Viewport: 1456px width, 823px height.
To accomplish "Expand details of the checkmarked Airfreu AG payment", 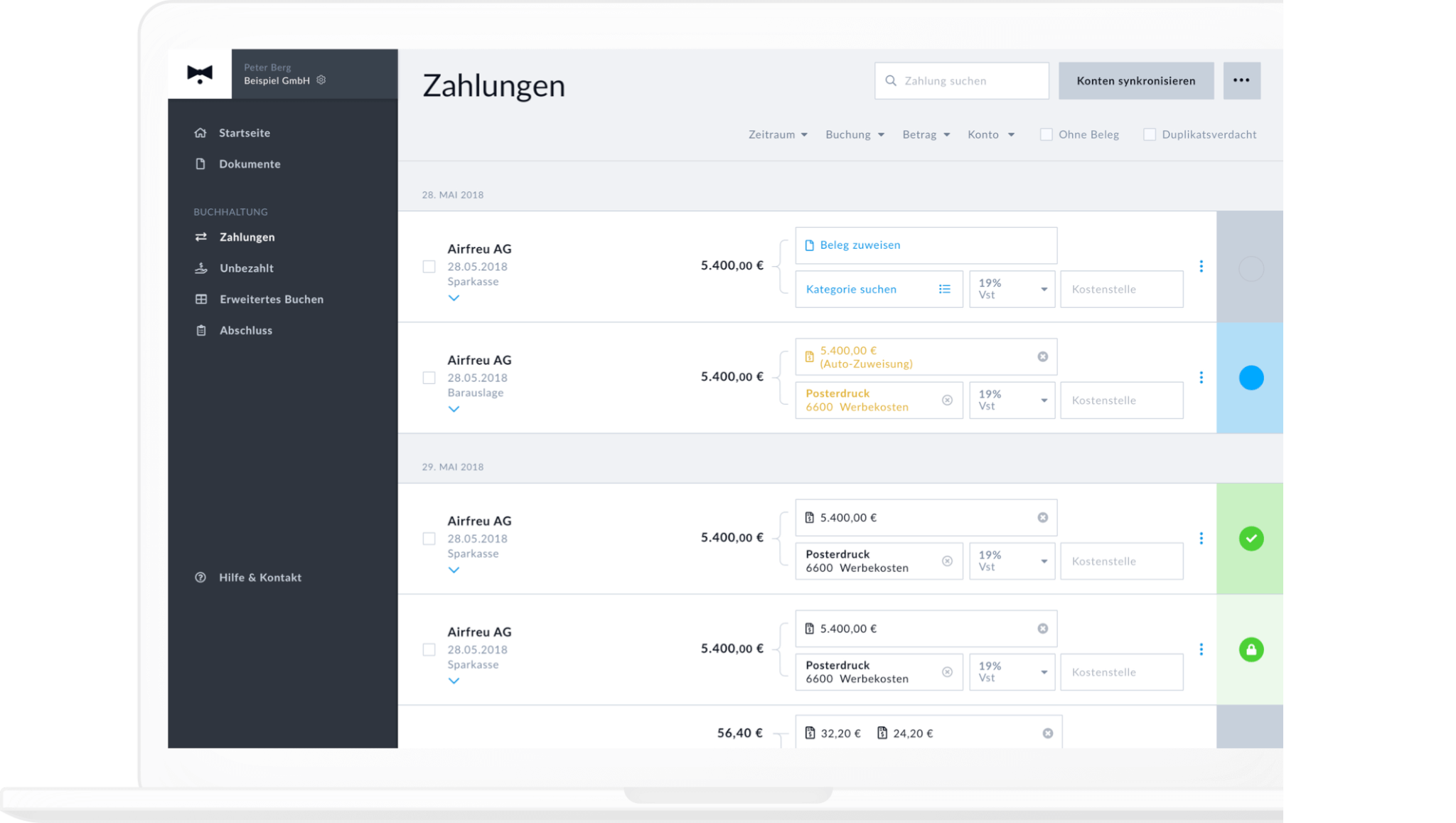I will 454,570.
